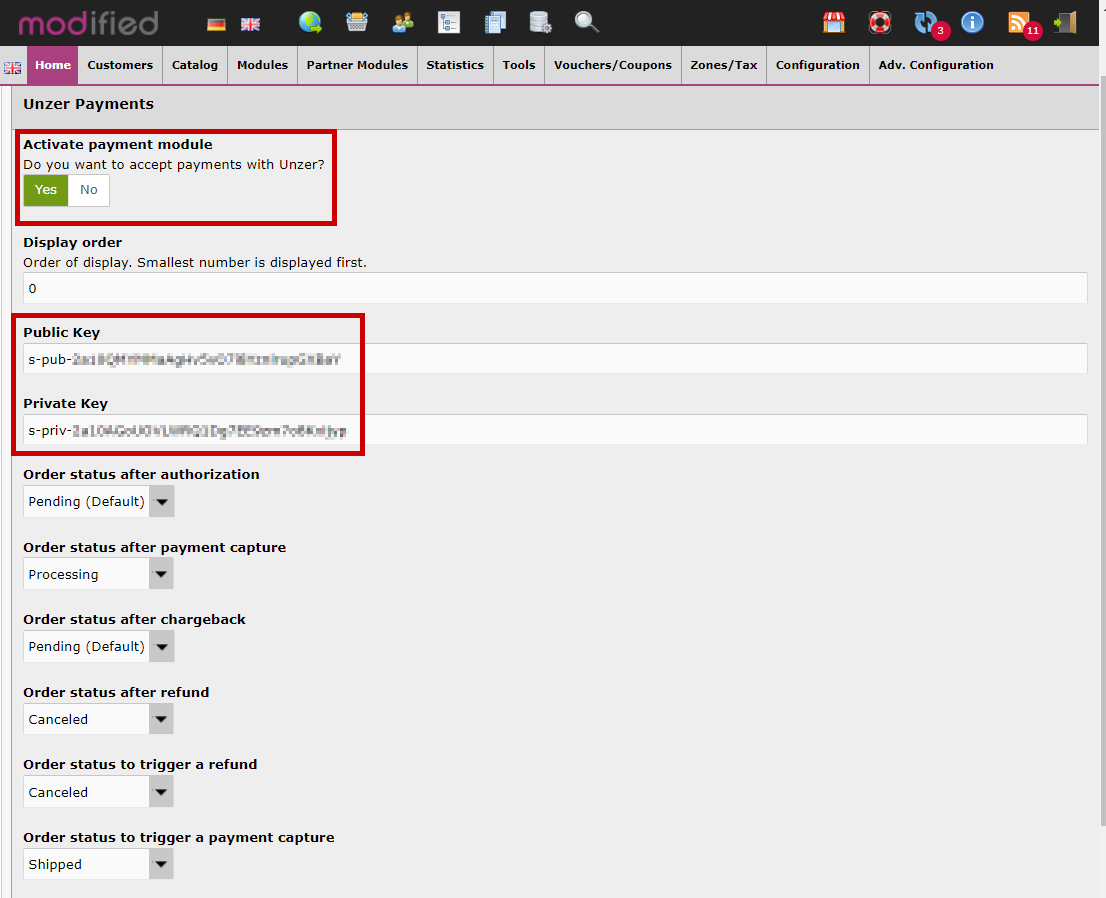This screenshot has height=898, width=1106.
Task: Open the Zones/Tax menu
Action: point(724,65)
